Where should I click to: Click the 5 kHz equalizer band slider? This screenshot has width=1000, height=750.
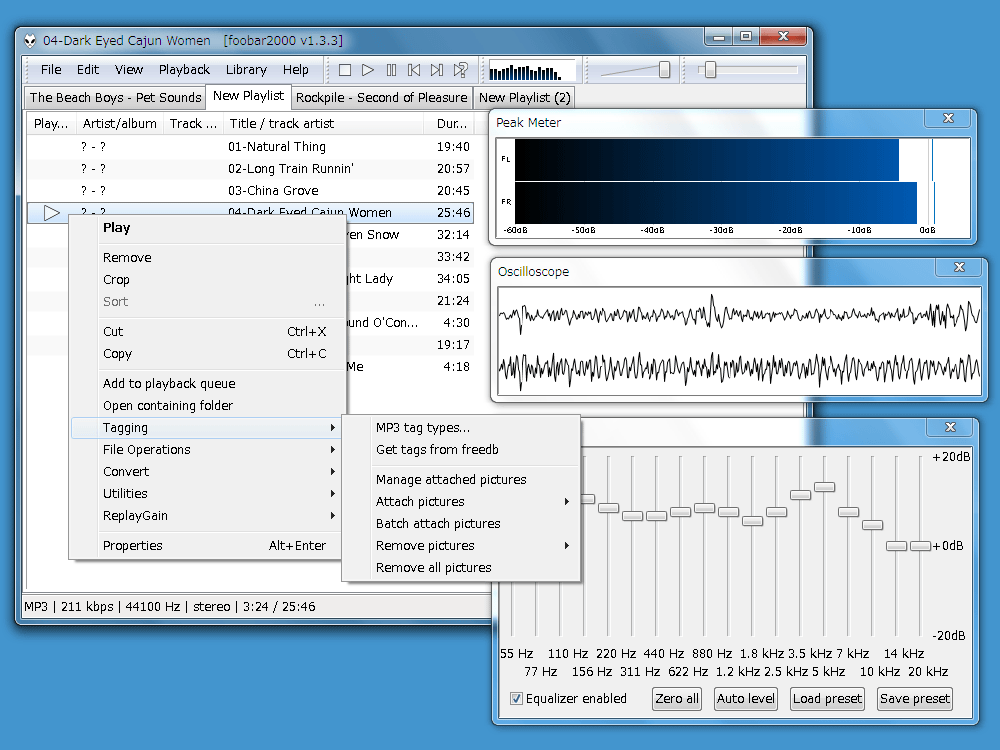pos(825,487)
